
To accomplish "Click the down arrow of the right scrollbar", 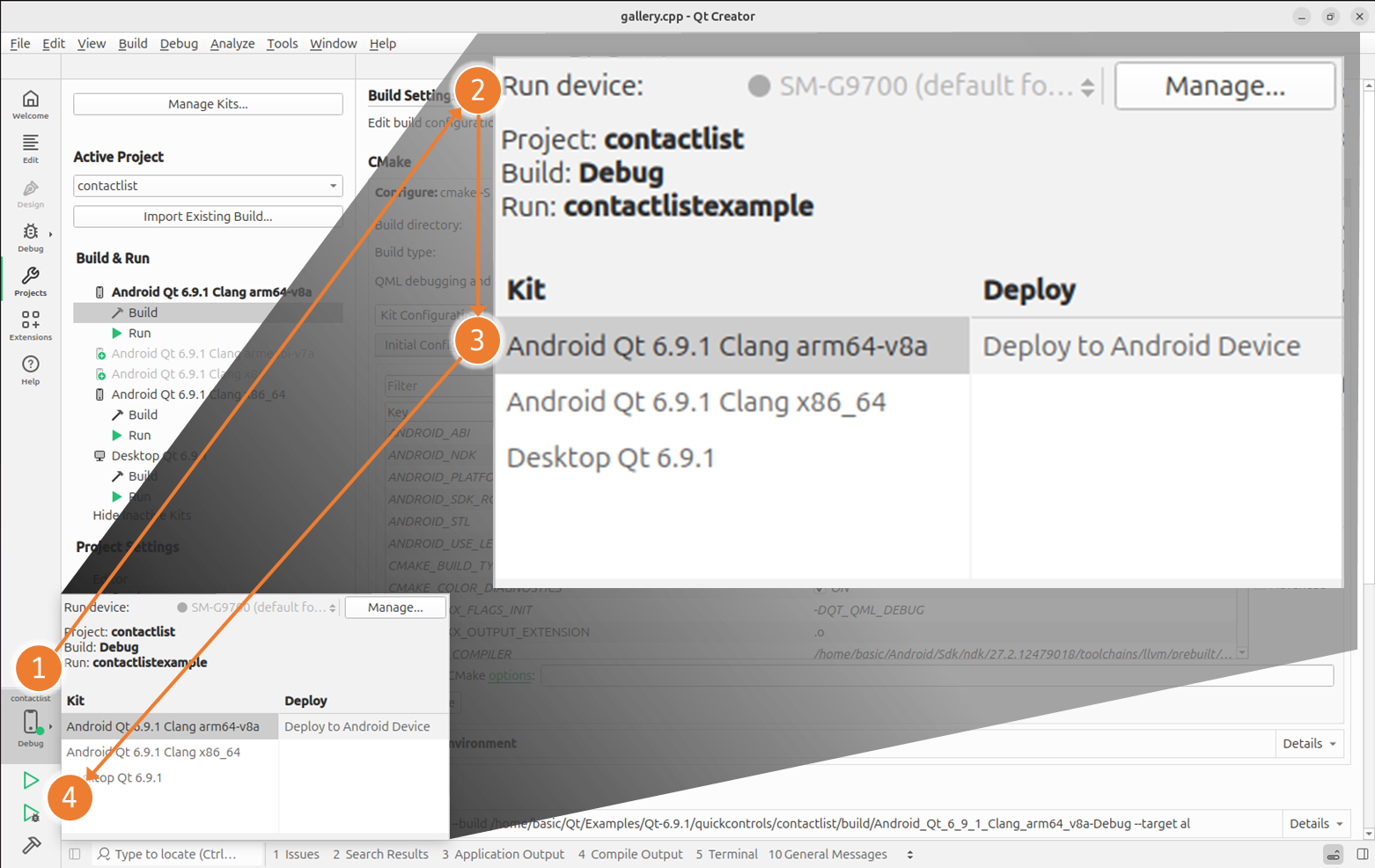I will click(x=1368, y=833).
